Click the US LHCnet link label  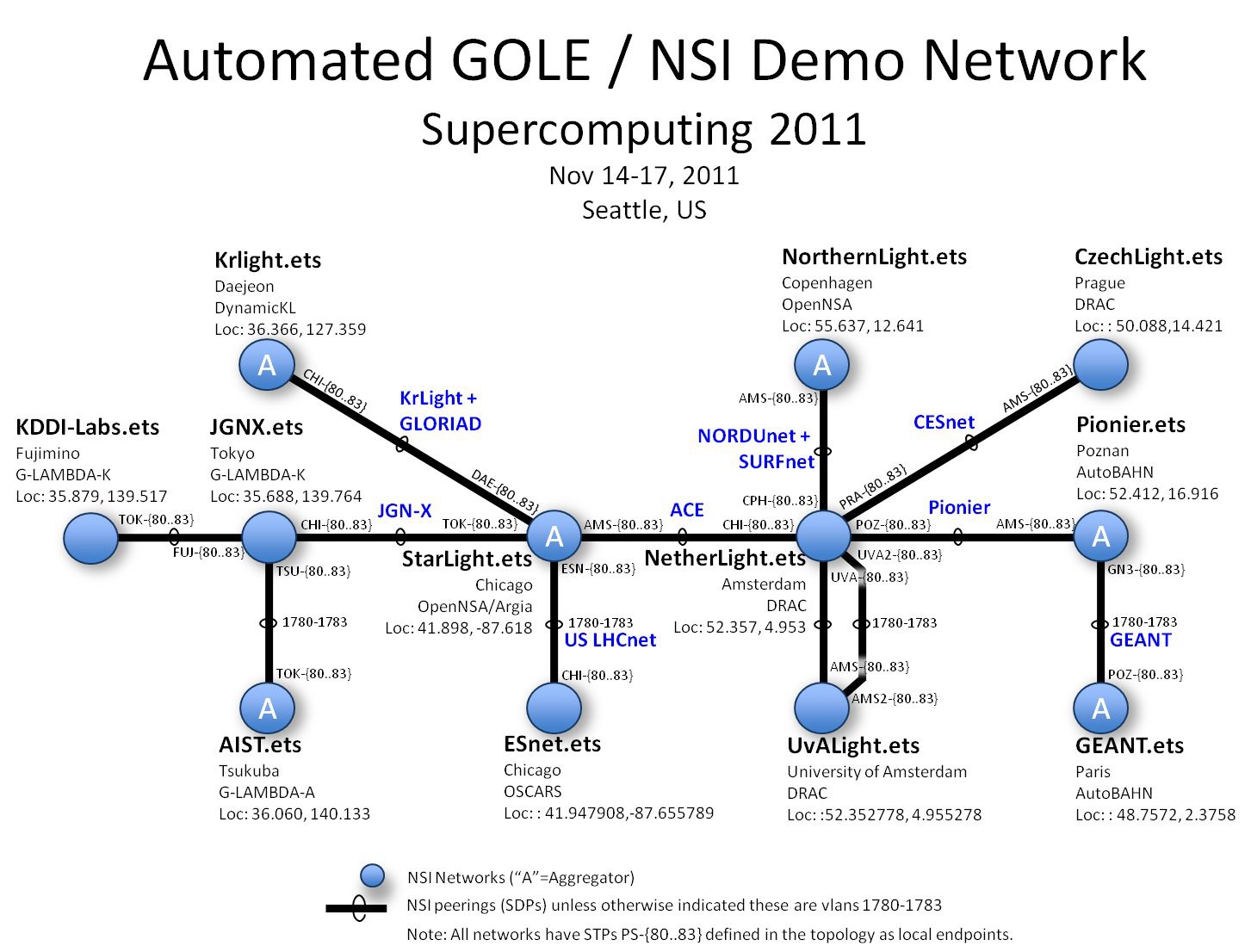(610, 640)
